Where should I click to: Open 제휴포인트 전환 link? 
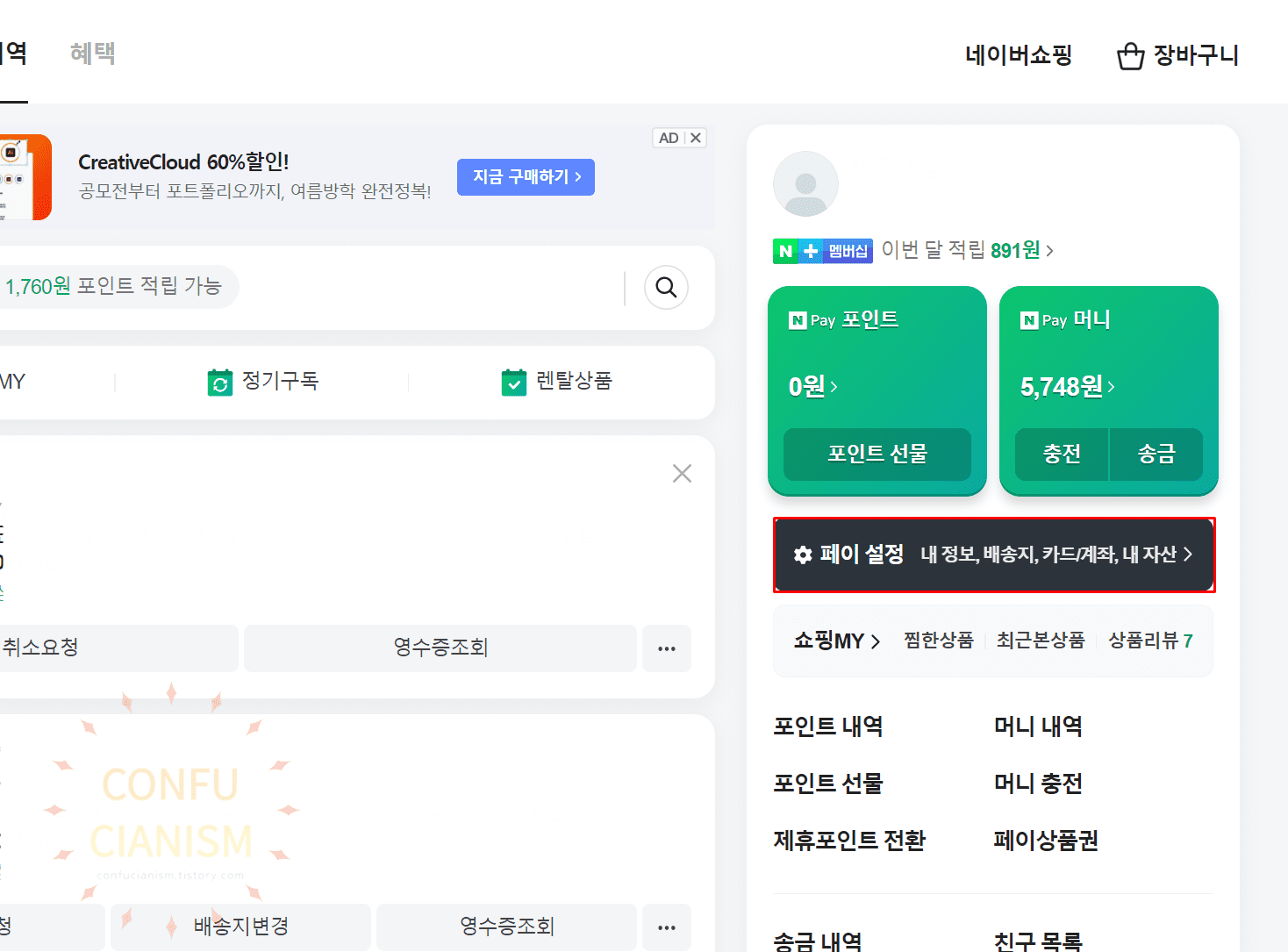click(x=849, y=841)
